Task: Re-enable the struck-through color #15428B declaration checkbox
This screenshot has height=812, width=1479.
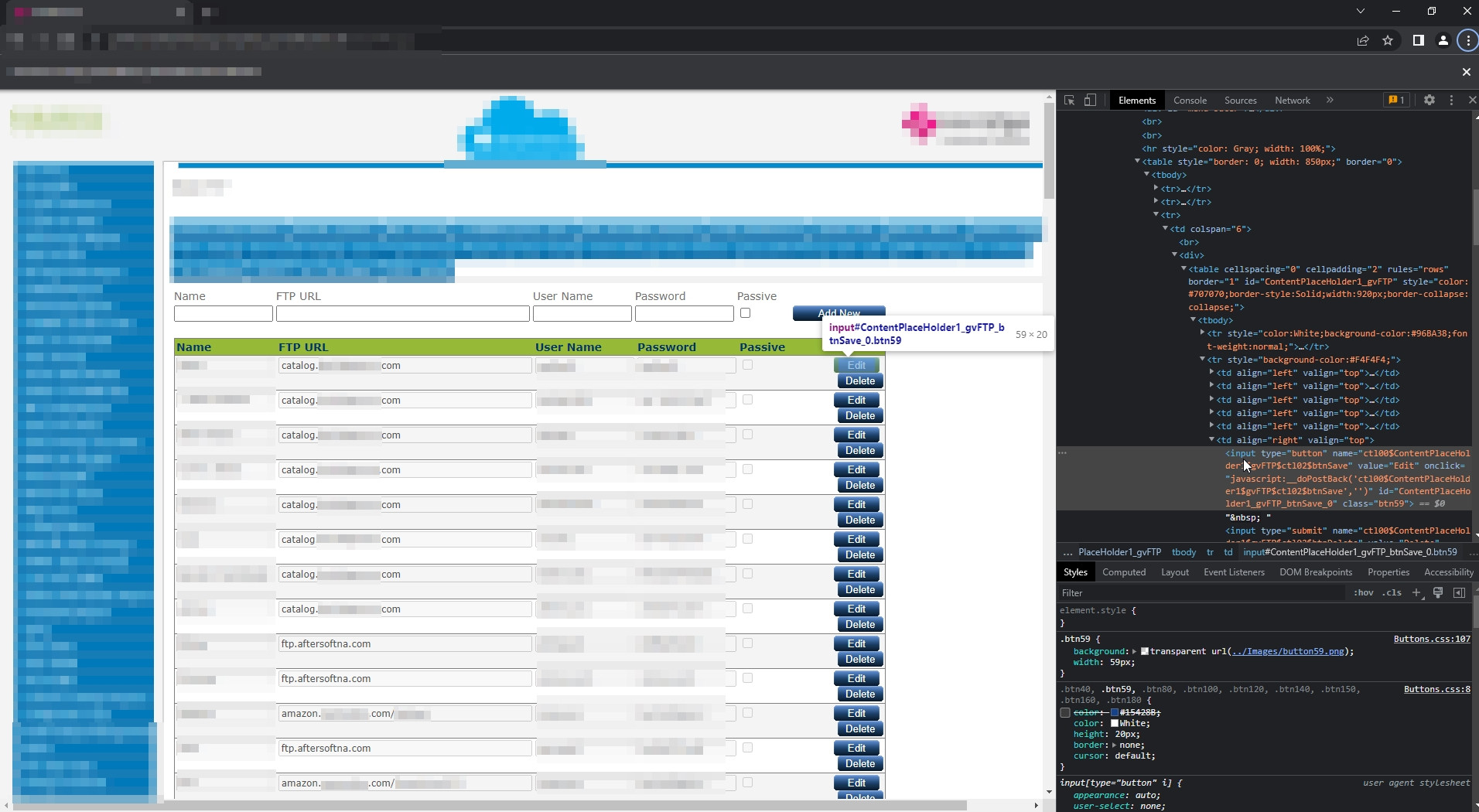Action: (1065, 713)
